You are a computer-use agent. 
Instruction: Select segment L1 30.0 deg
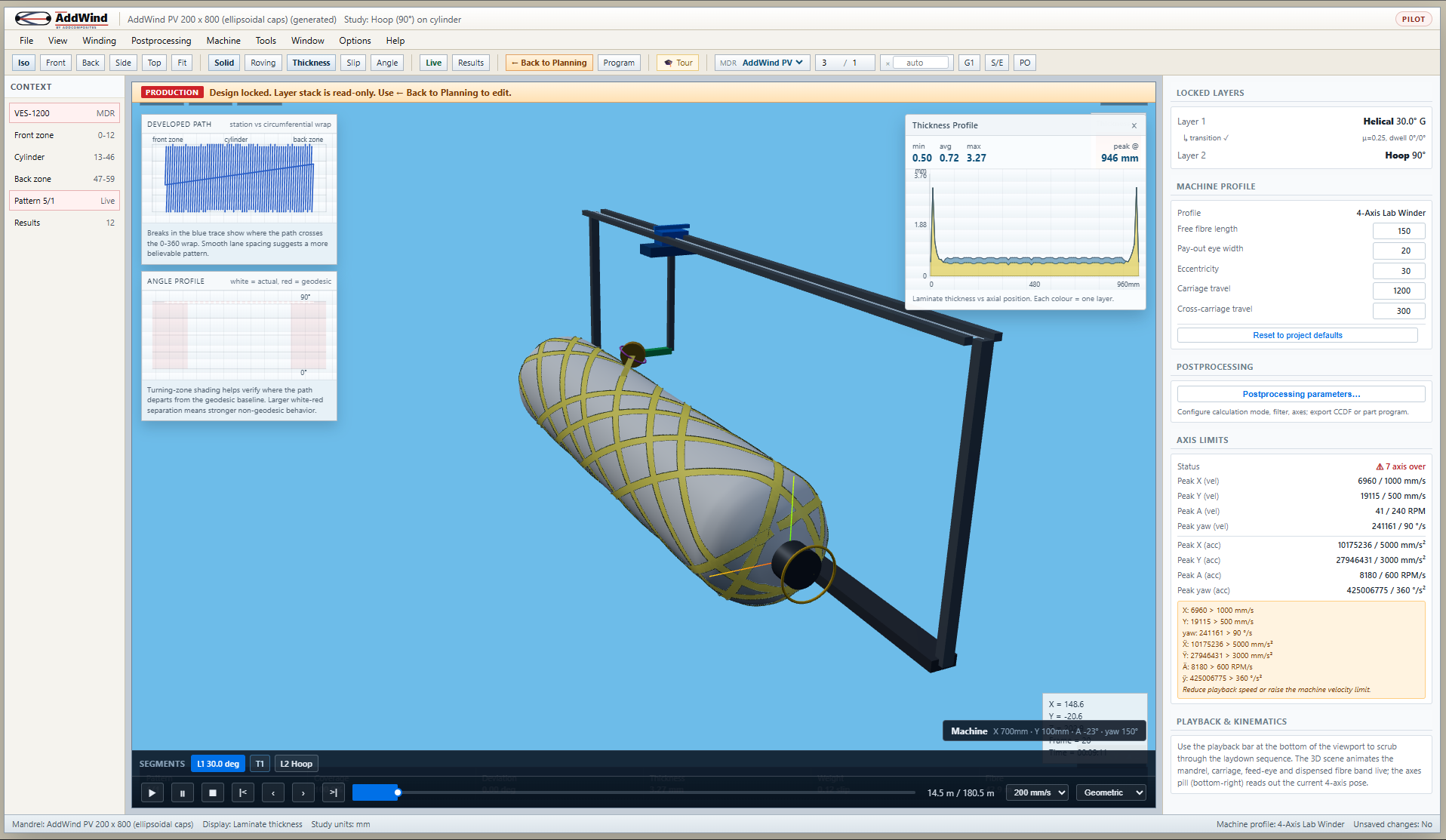click(x=218, y=764)
